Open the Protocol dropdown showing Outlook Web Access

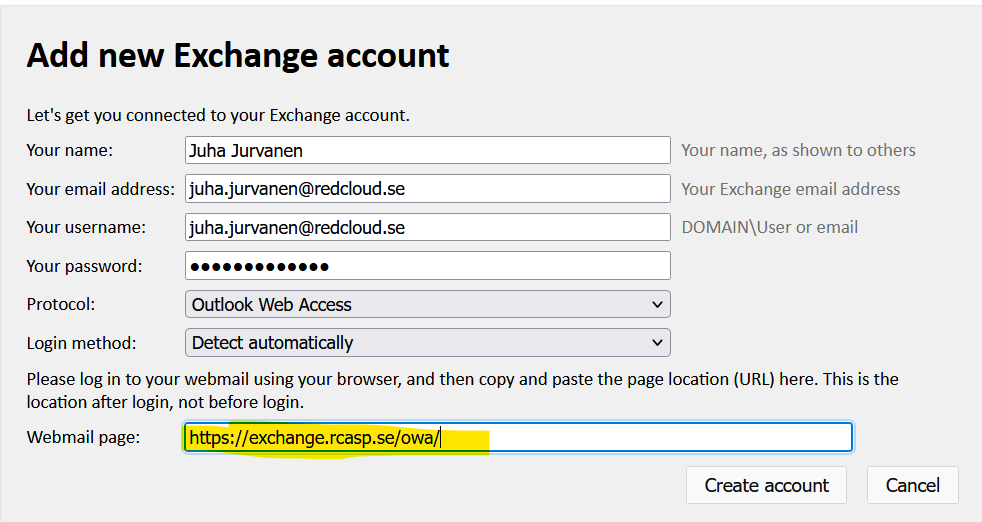[427, 304]
